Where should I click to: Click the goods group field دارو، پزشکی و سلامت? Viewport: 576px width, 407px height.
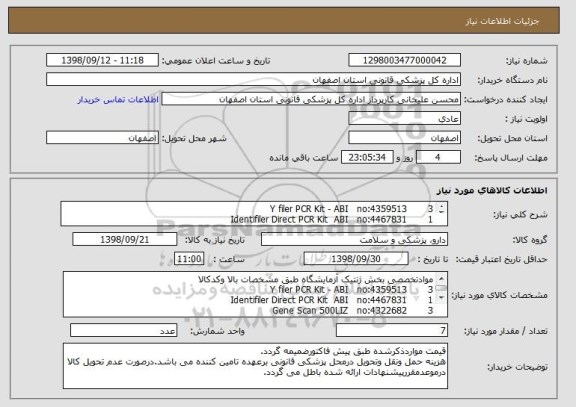[354, 240]
